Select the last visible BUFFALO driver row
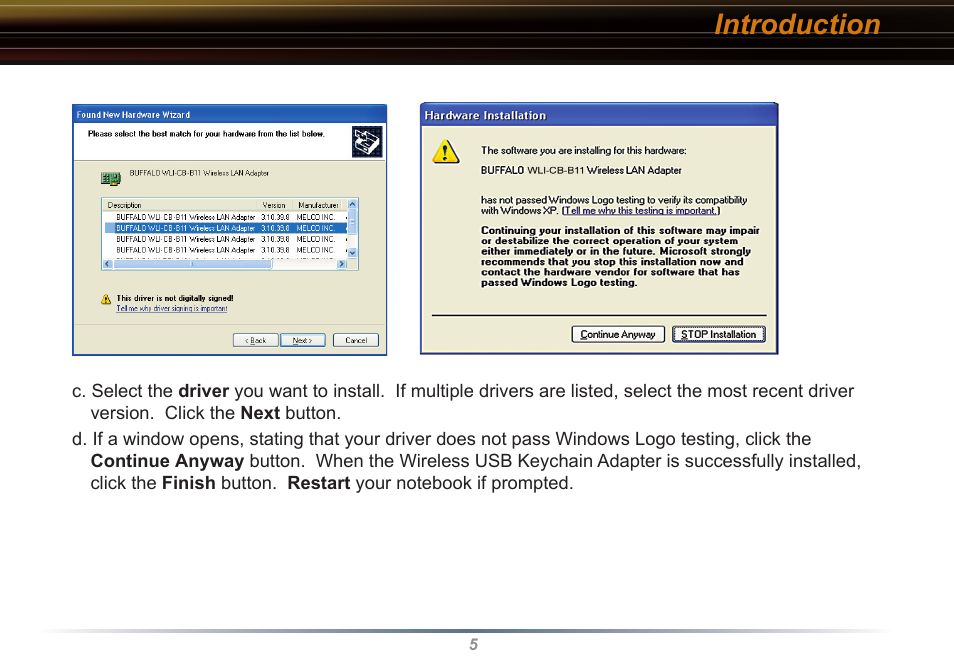954x661 pixels. (226, 250)
